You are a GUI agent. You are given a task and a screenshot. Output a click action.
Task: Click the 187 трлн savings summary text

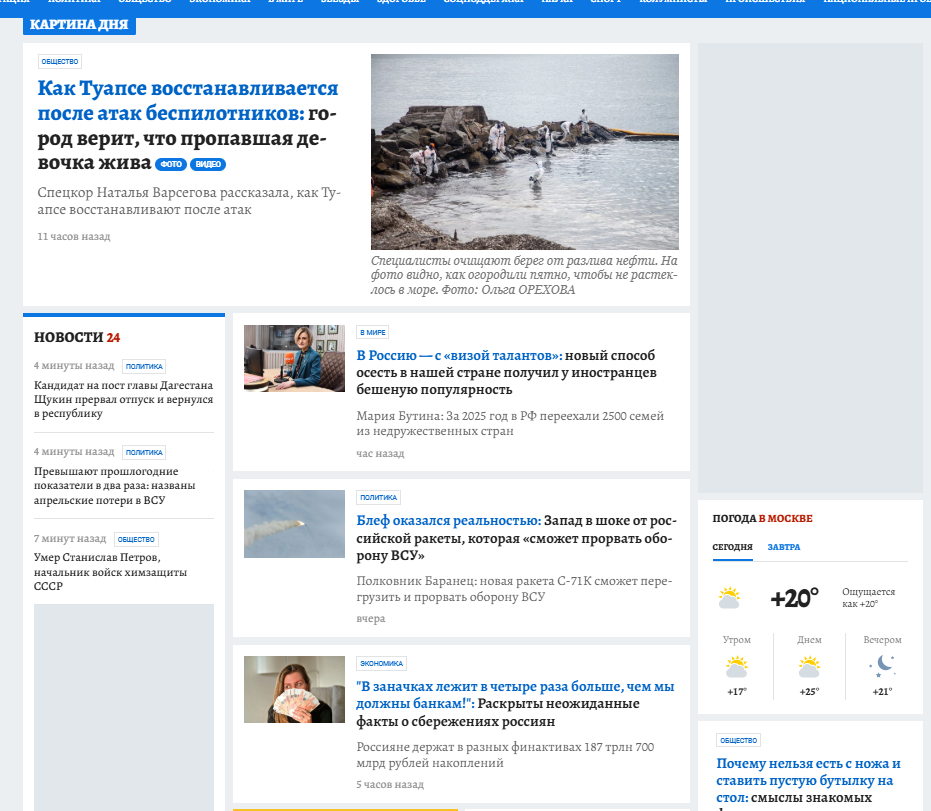point(505,755)
